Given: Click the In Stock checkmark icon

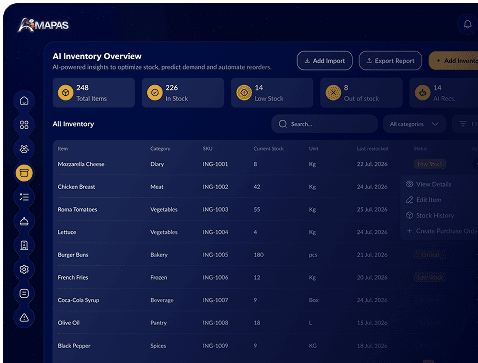Looking at the screenshot, I should [155, 93].
